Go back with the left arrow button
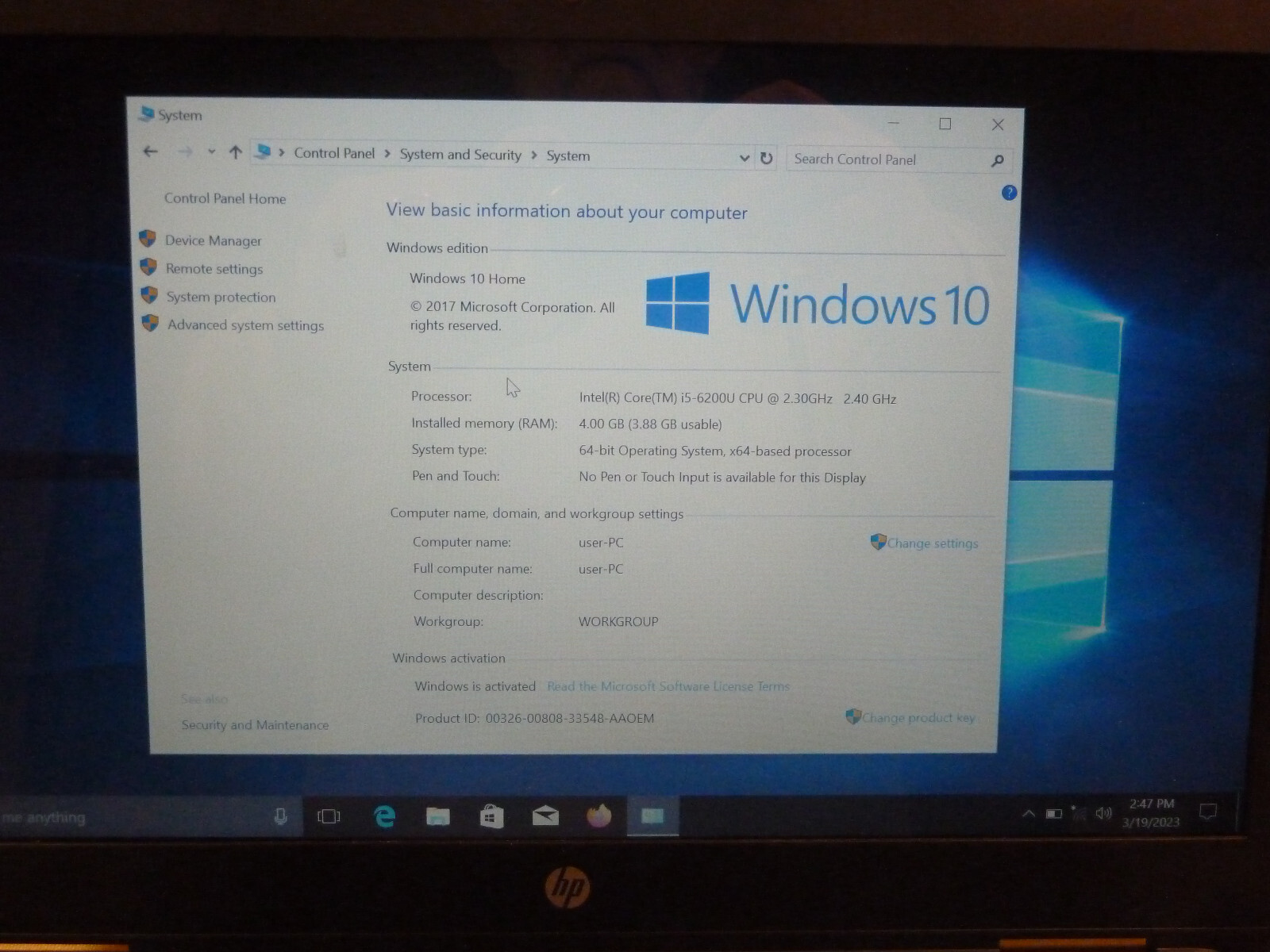This screenshot has width=1270, height=952. click(150, 151)
